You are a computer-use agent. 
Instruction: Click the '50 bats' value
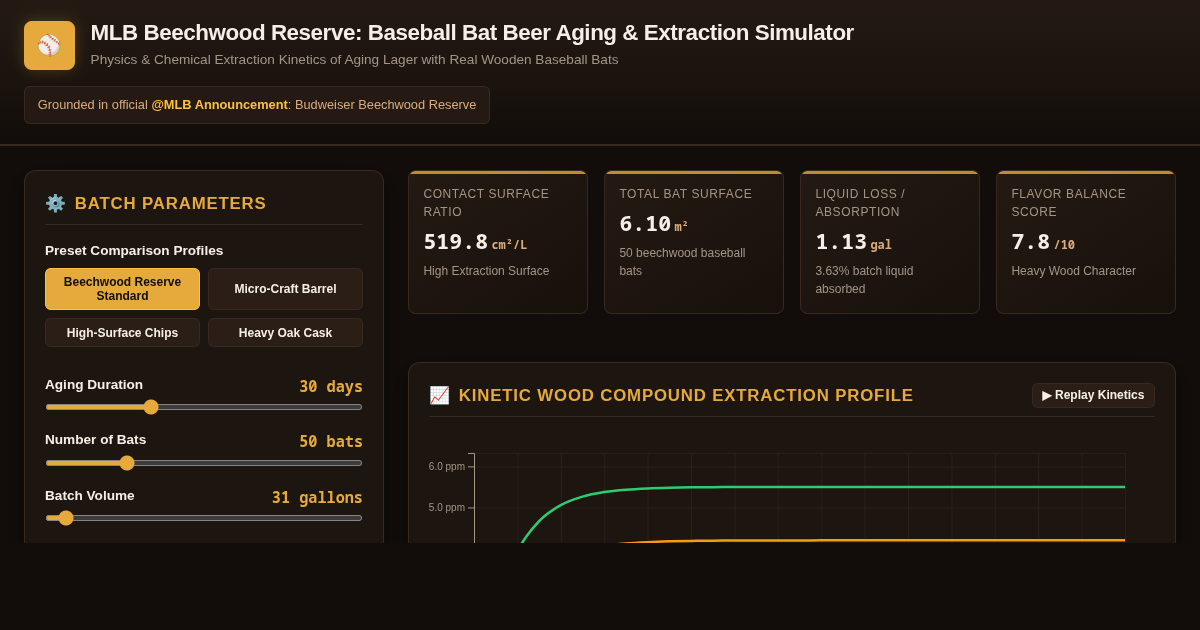point(331,442)
